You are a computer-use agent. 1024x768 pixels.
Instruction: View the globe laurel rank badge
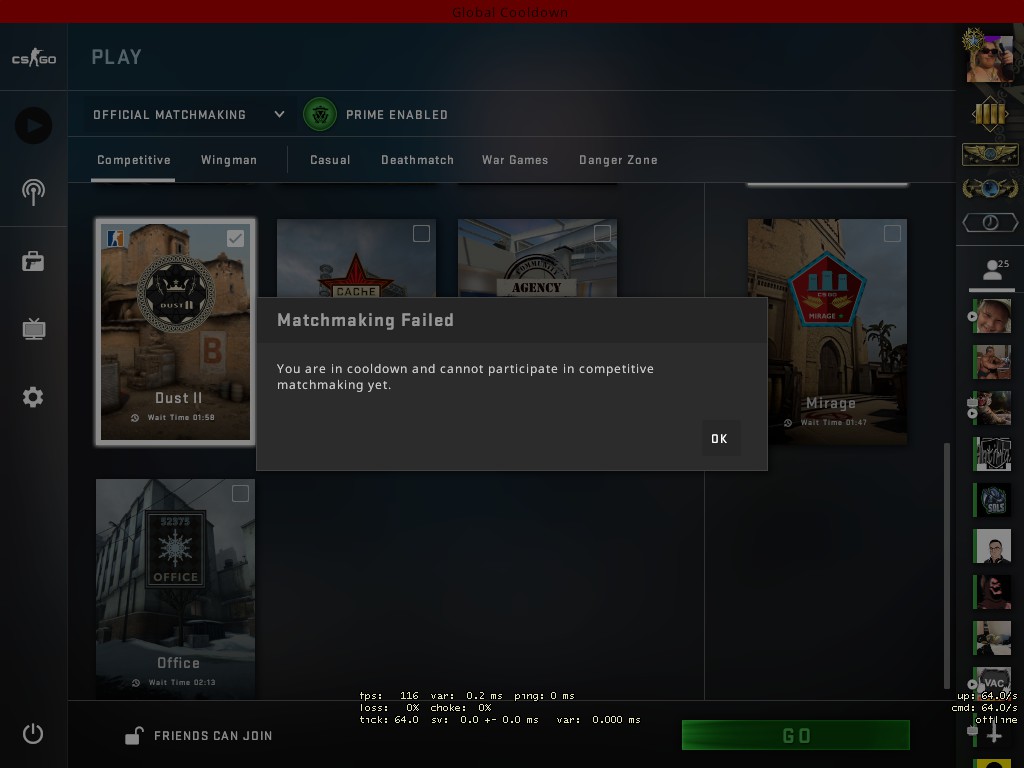click(x=990, y=188)
